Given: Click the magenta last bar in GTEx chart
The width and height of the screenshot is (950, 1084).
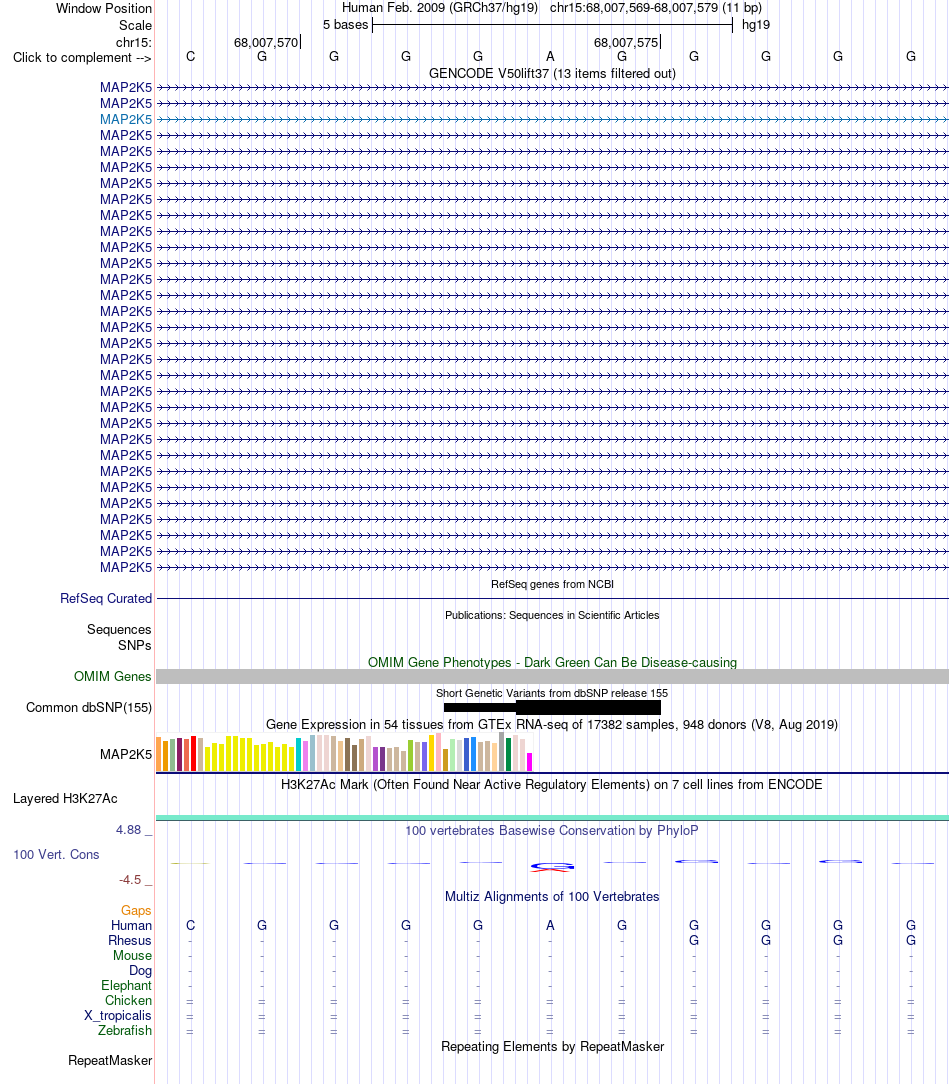Looking at the screenshot, I should 530,762.
